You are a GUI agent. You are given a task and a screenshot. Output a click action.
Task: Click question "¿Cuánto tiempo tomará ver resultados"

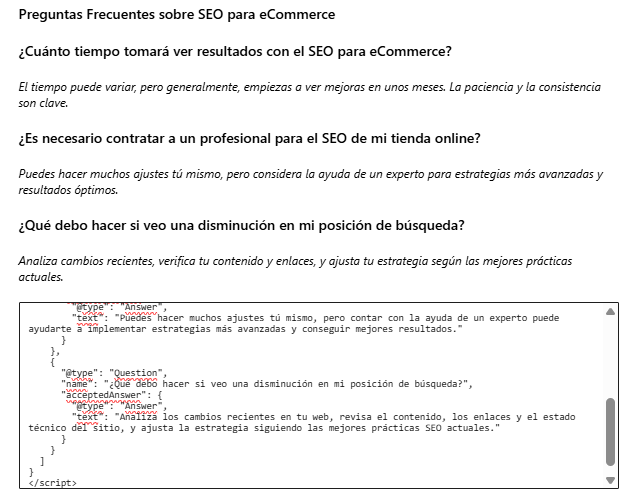[x=235, y=52]
